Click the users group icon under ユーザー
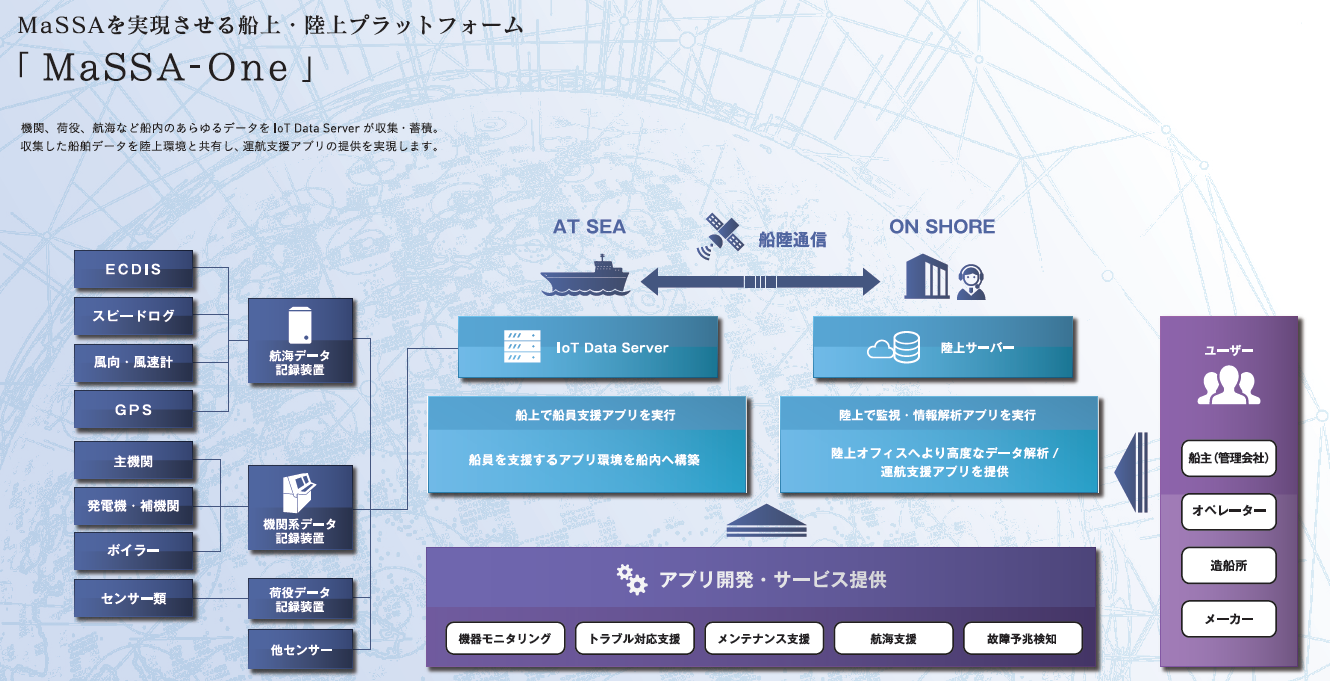This screenshot has width=1330, height=681. tap(1228, 385)
